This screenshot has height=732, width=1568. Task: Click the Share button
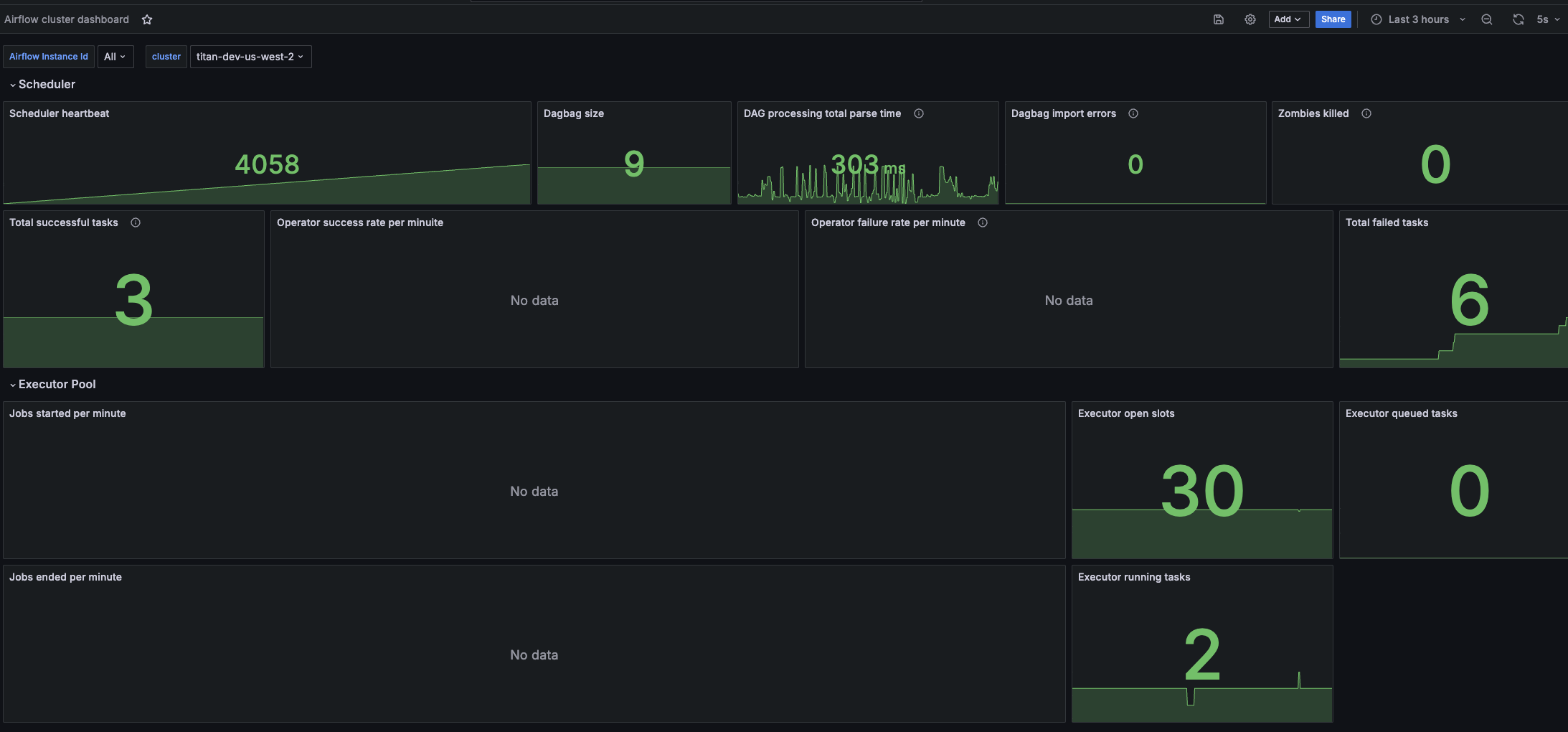click(x=1333, y=19)
